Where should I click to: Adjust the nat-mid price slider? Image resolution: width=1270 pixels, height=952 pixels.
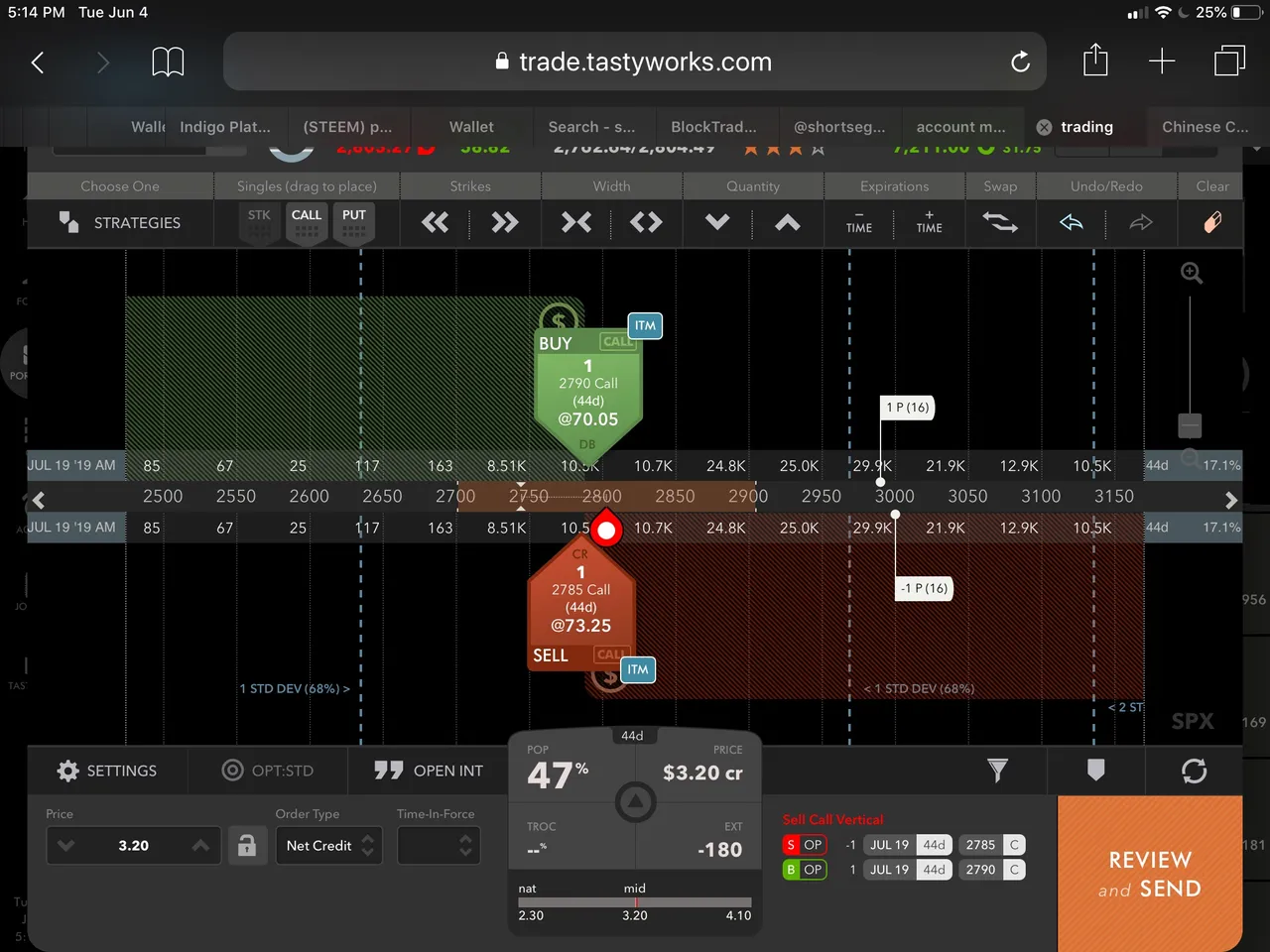pos(635,902)
